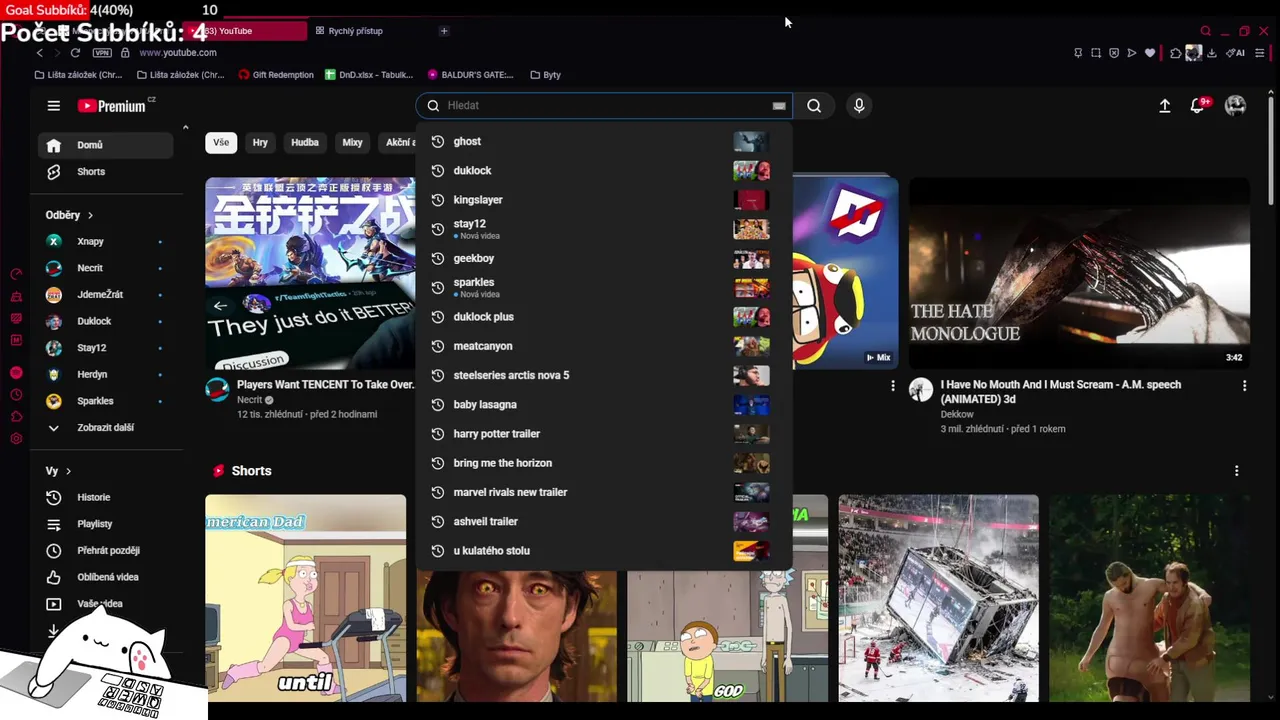Select the Hry filter chip
The image size is (1280, 720).
click(260, 143)
